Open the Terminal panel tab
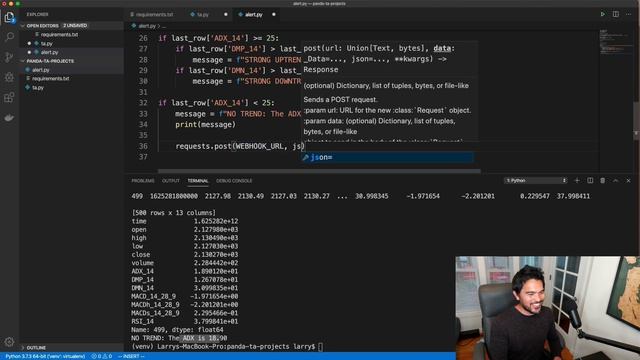The height and width of the screenshot is (360, 640). [198, 181]
